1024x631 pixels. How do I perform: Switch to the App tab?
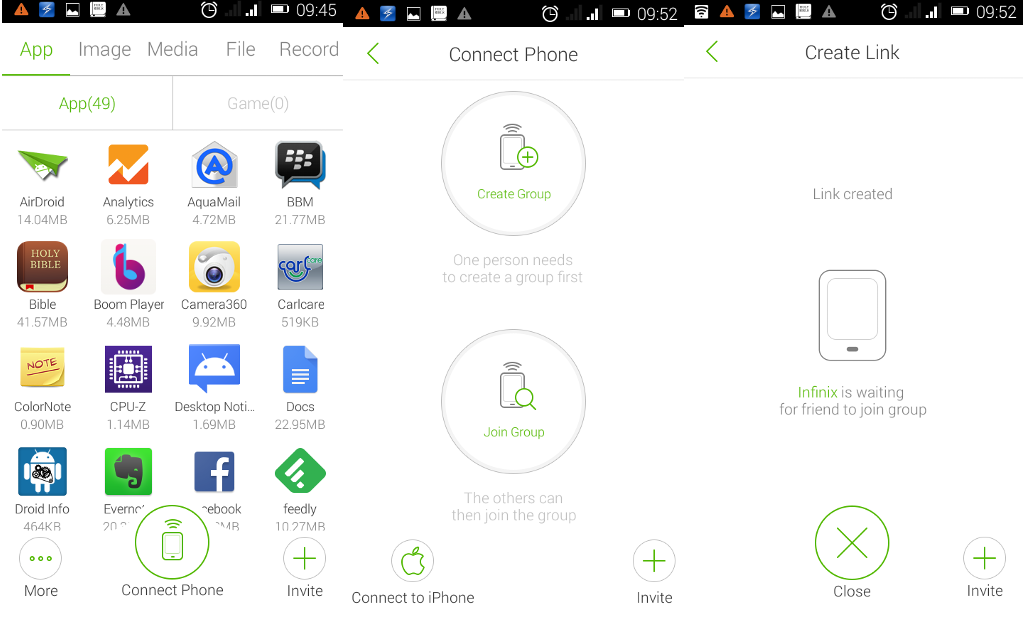pyautogui.click(x=36, y=50)
